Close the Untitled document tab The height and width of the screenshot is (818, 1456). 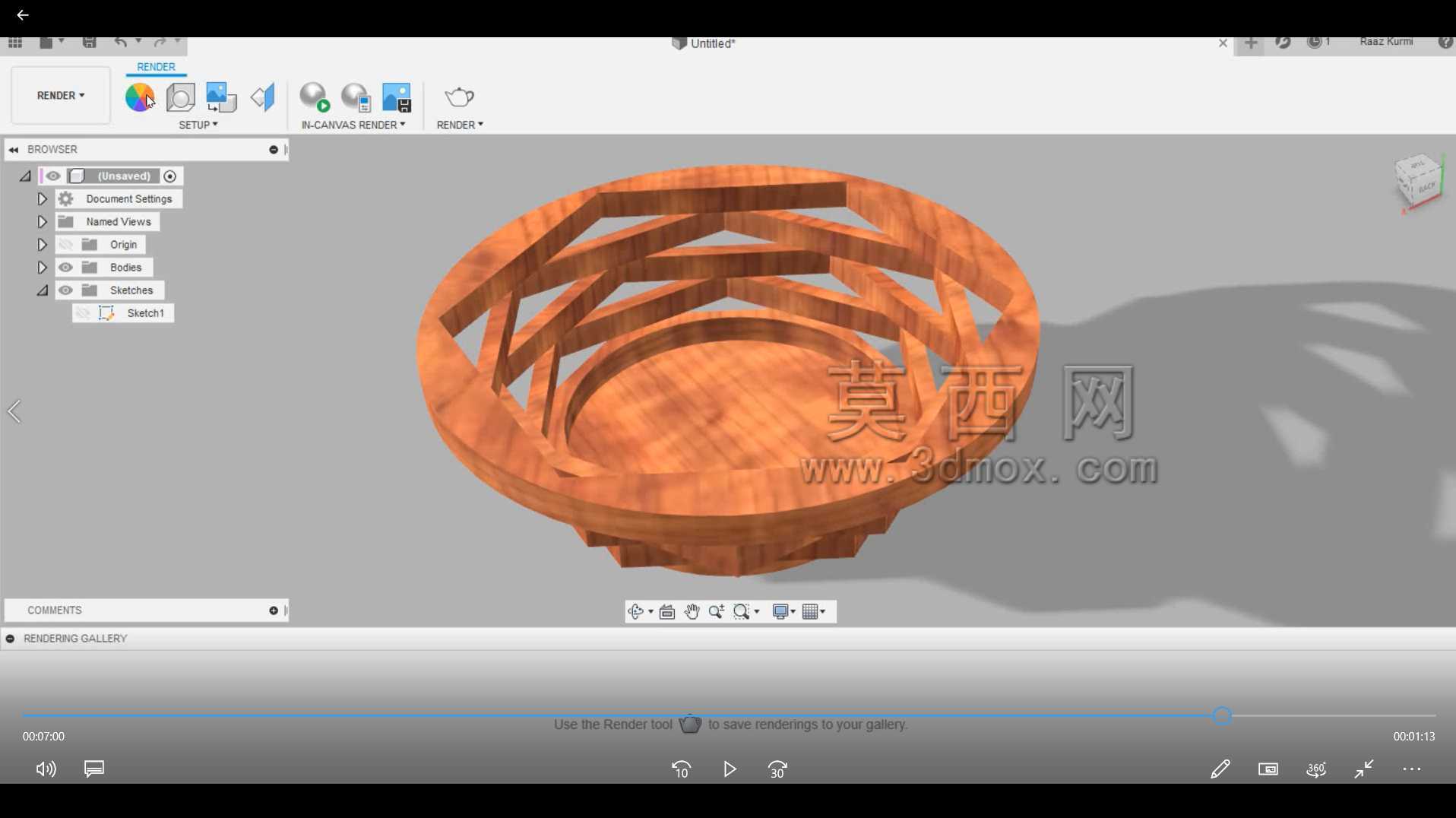[1223, 43]
